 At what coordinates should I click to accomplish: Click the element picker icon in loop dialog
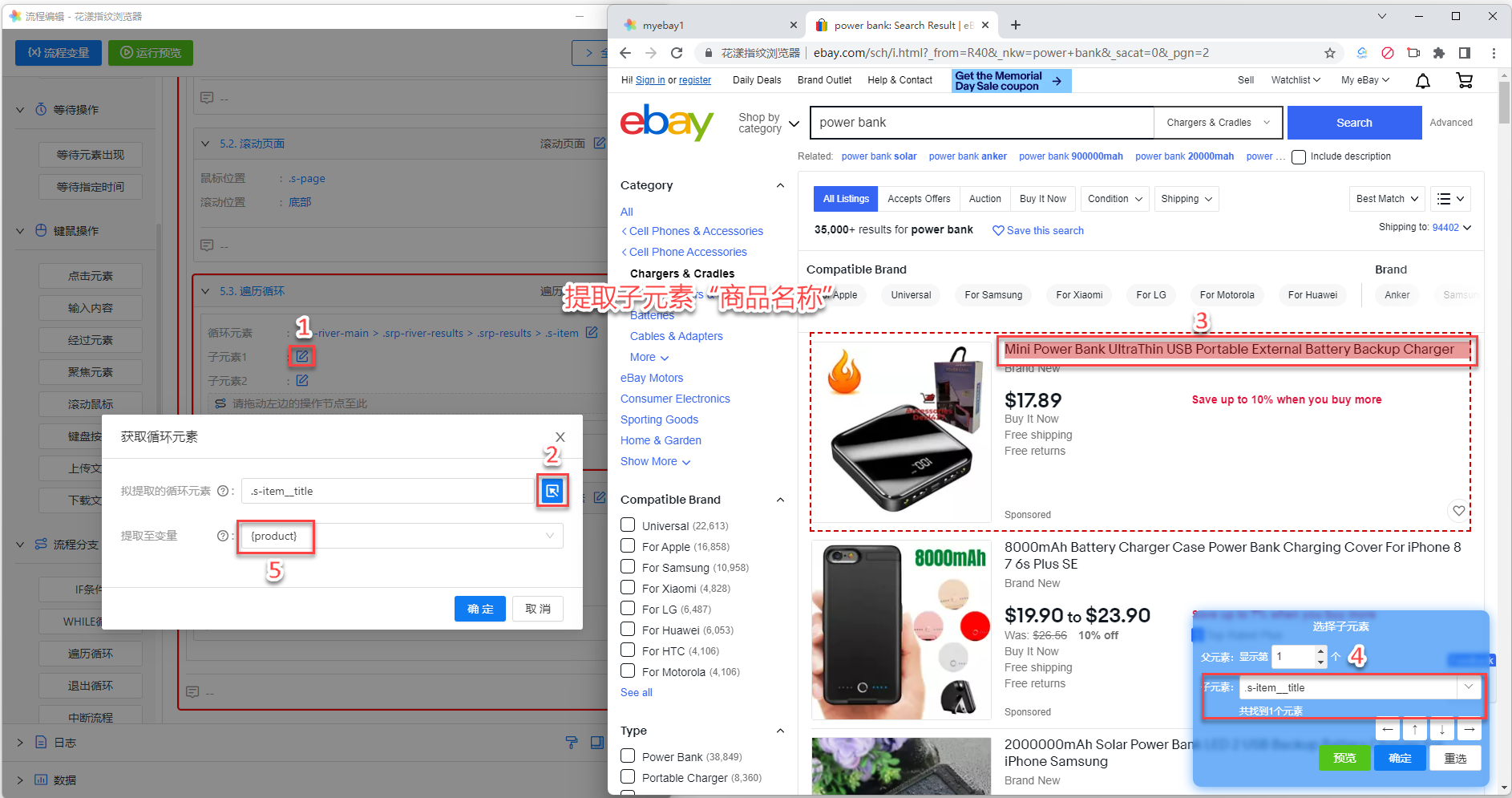[x=552, y=491]
